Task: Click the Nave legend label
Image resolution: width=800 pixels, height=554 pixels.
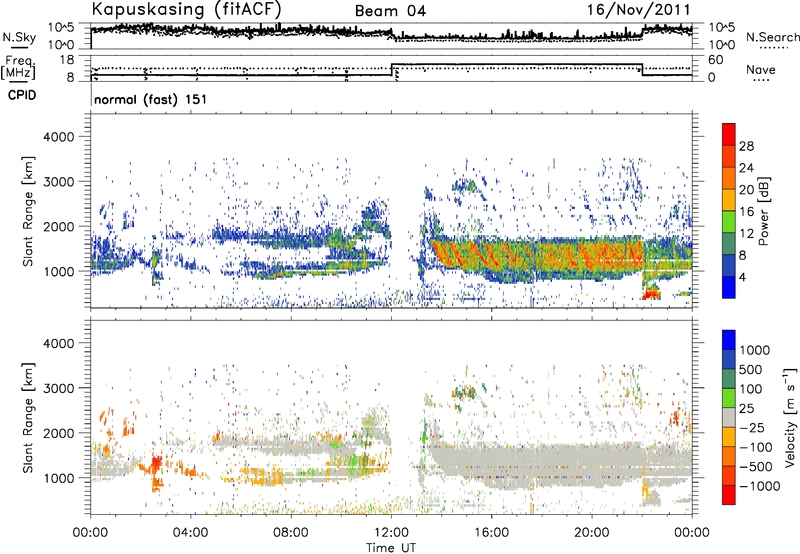Action: pyautogui.click(x=761, y=69)
